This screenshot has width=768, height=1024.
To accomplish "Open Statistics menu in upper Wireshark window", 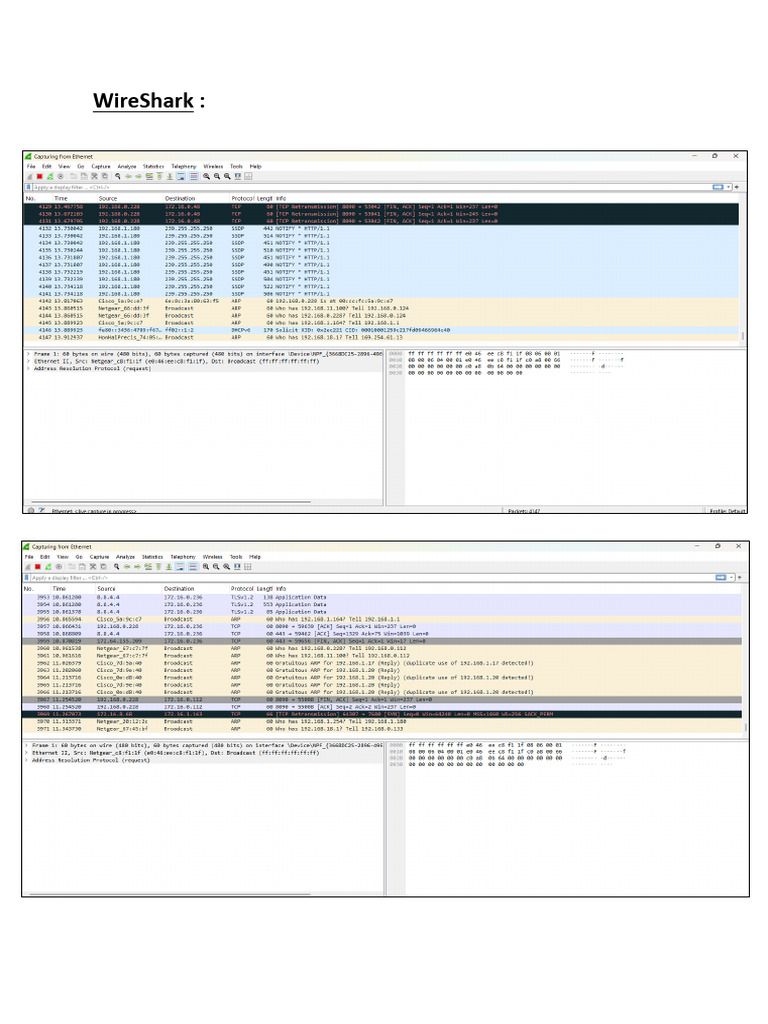I will click(x=153, y=167).
